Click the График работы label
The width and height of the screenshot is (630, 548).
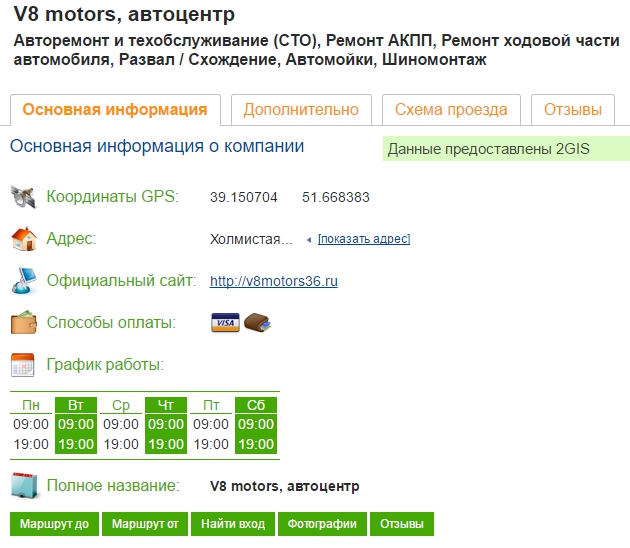click(x=105, y=364)
